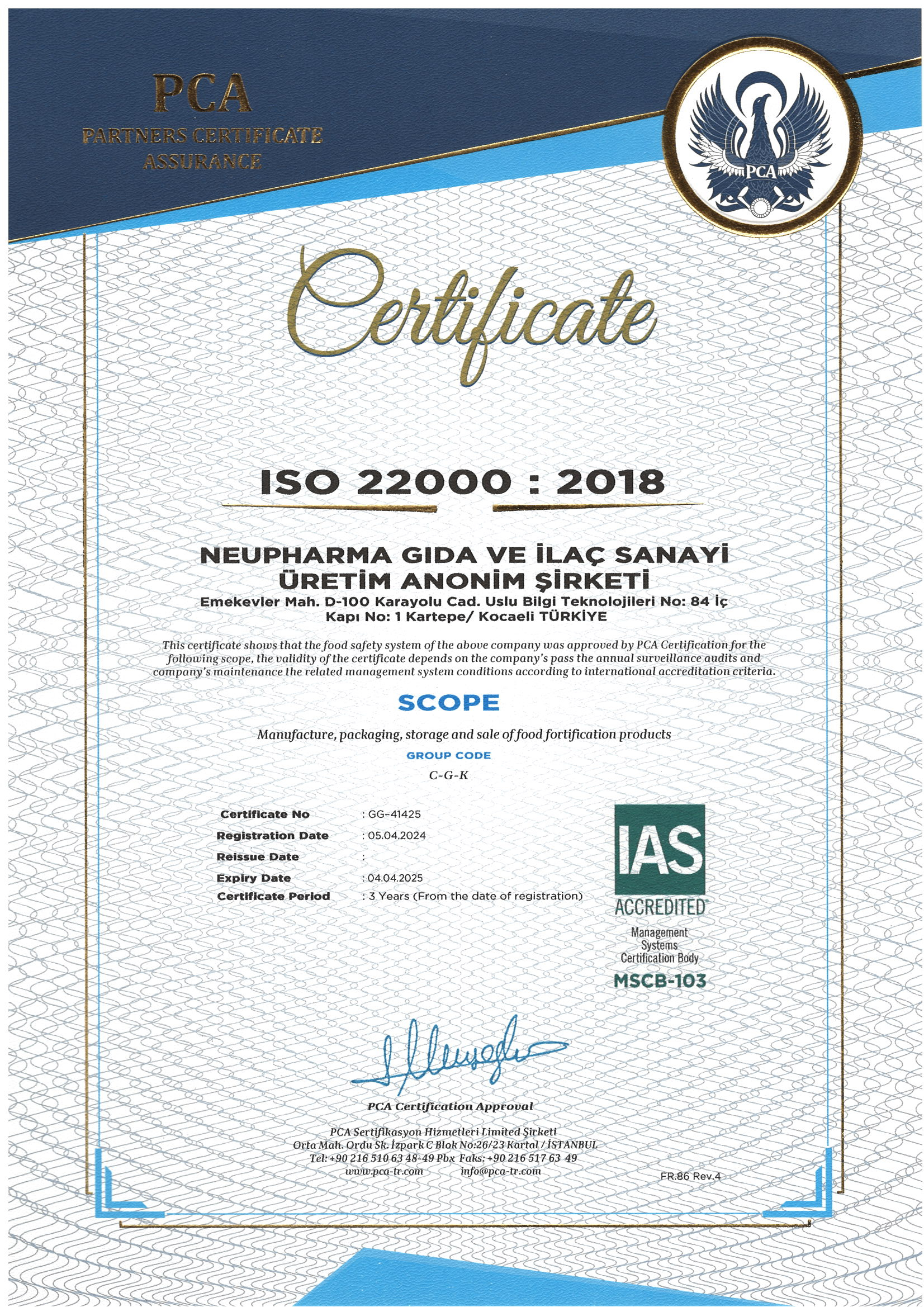Click address line starting 'Emekevler Mah. D-100'
The height and width of the screenshot is (1307, 924).
(464, 602)
